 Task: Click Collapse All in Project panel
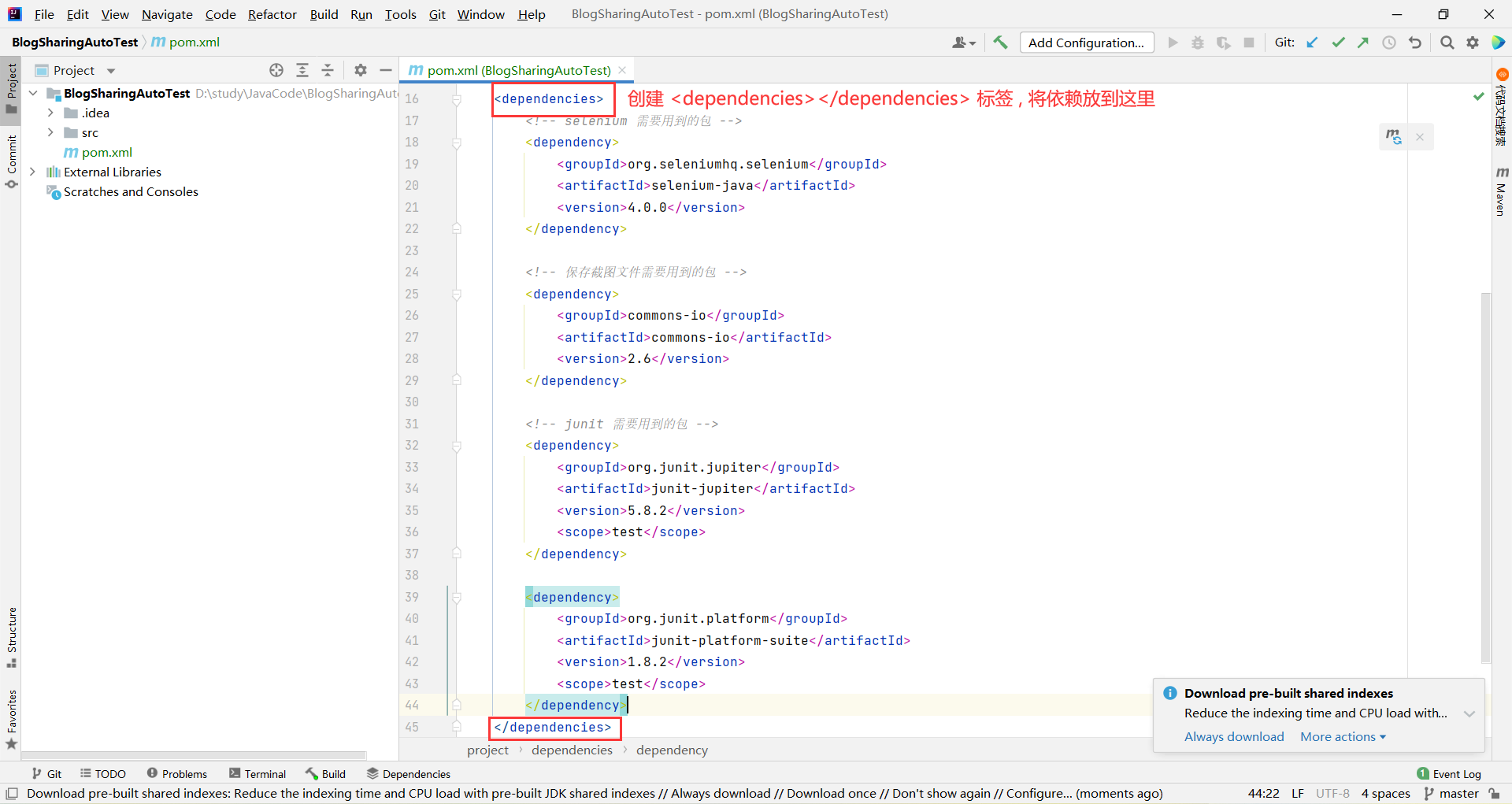tap(328, 70)
